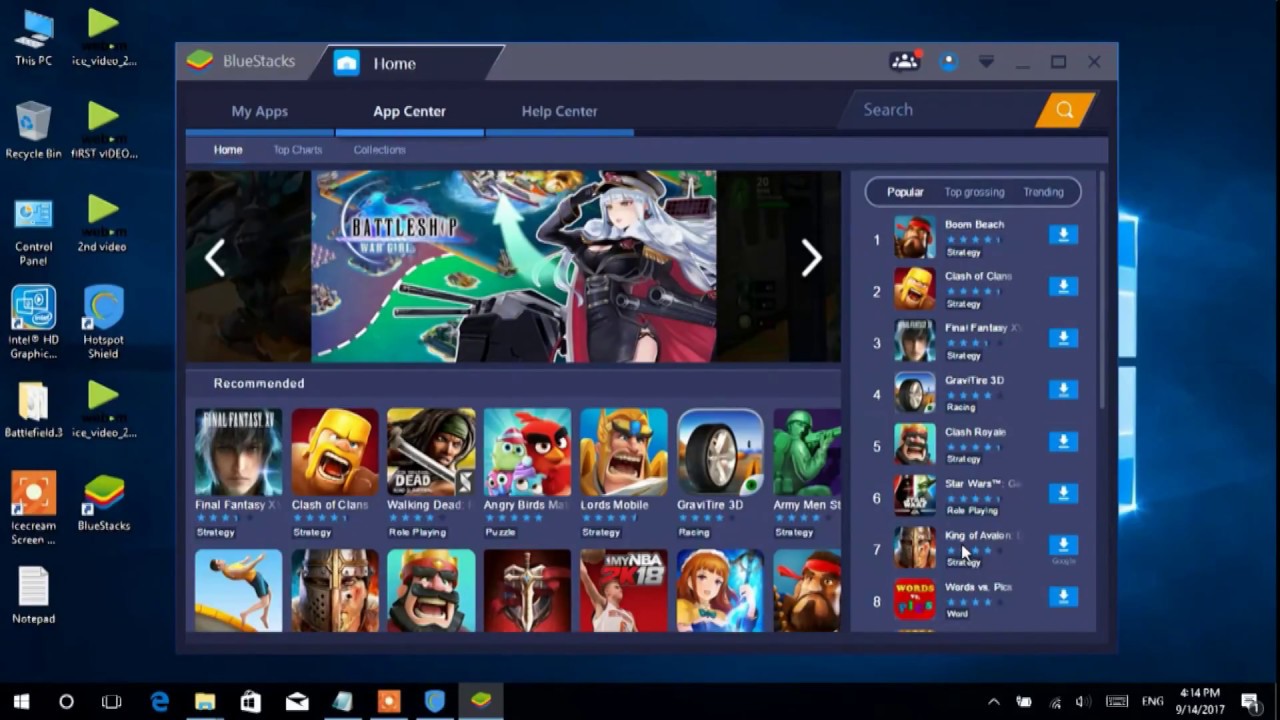Image resolution: width=1280 pixels, height=720 pixels.
Task: Download King of Avalon from Popular list
Action: [x=1063, y=545]
